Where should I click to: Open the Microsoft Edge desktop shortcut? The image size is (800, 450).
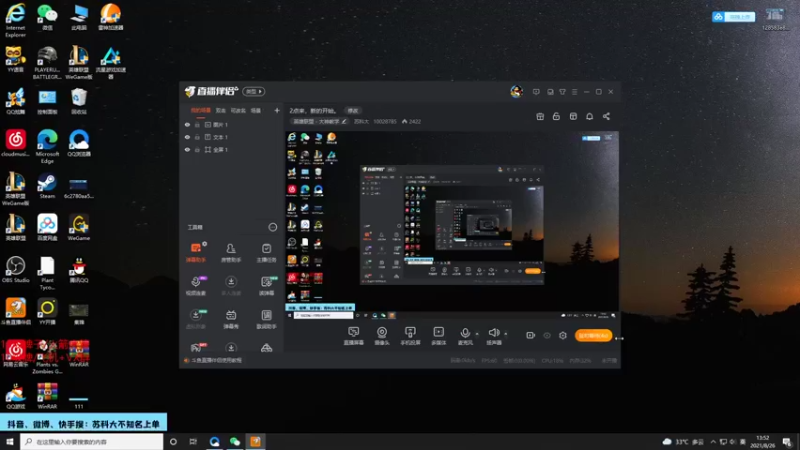click(47, 146)
